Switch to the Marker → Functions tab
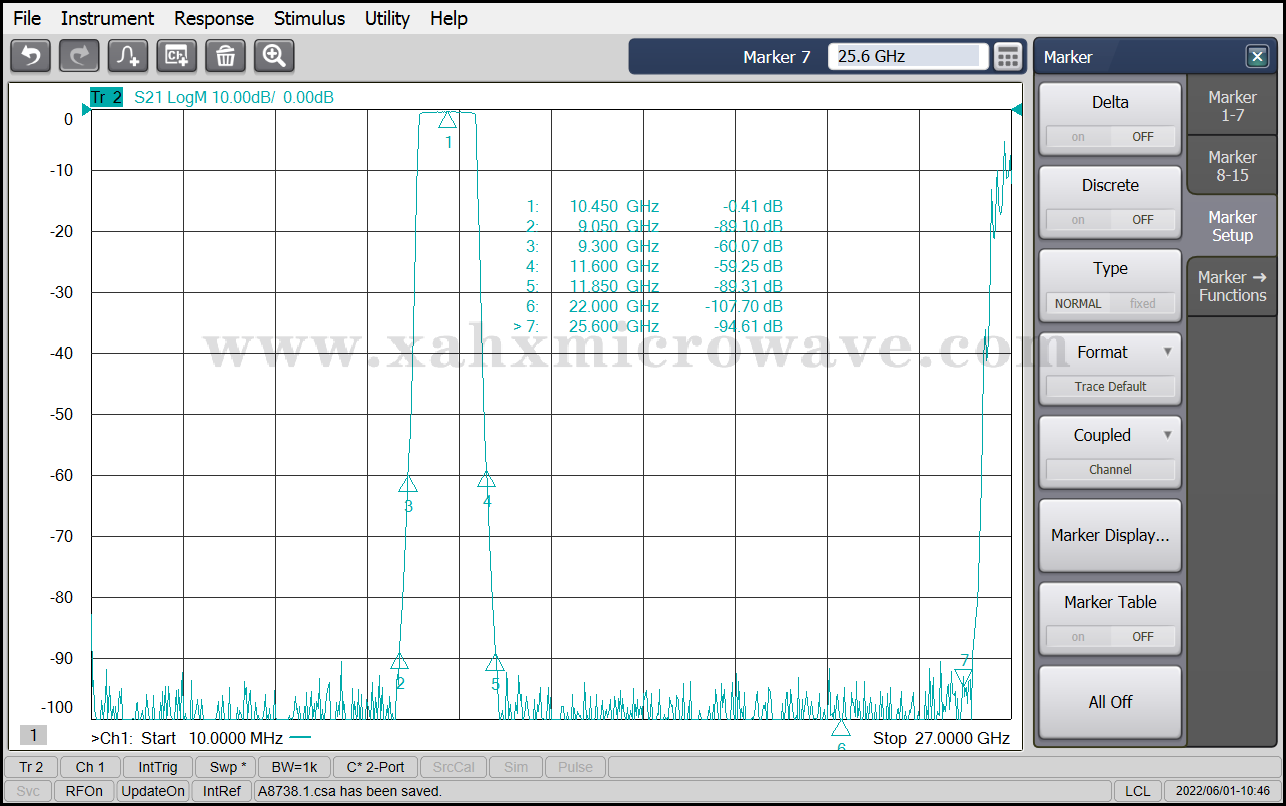Viewport: 1286px width, 806px height. pyautogui.click(x=1232, y=286)
